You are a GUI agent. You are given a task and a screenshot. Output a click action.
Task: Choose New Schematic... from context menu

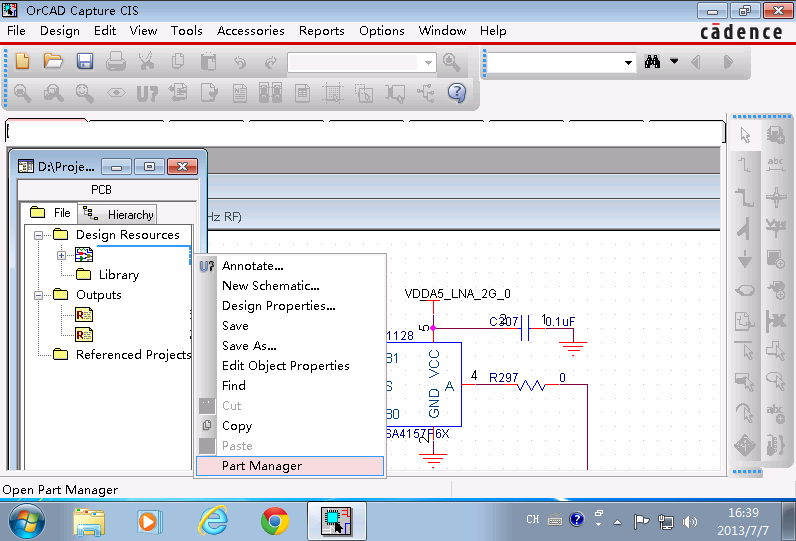[290, 286]
